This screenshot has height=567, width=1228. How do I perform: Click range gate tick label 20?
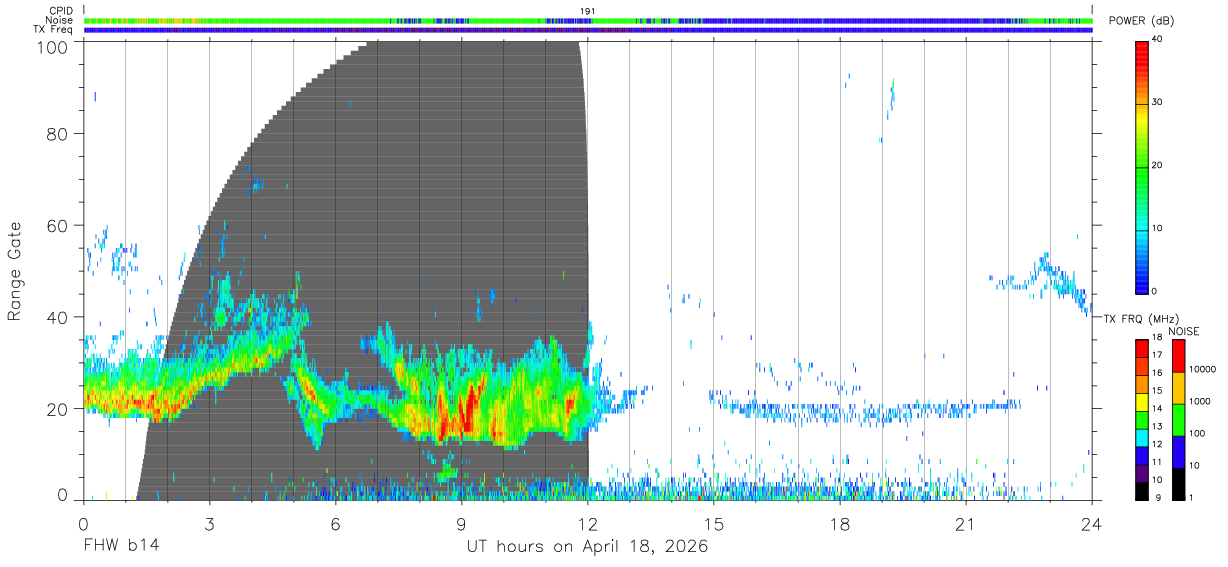(59, 409)
